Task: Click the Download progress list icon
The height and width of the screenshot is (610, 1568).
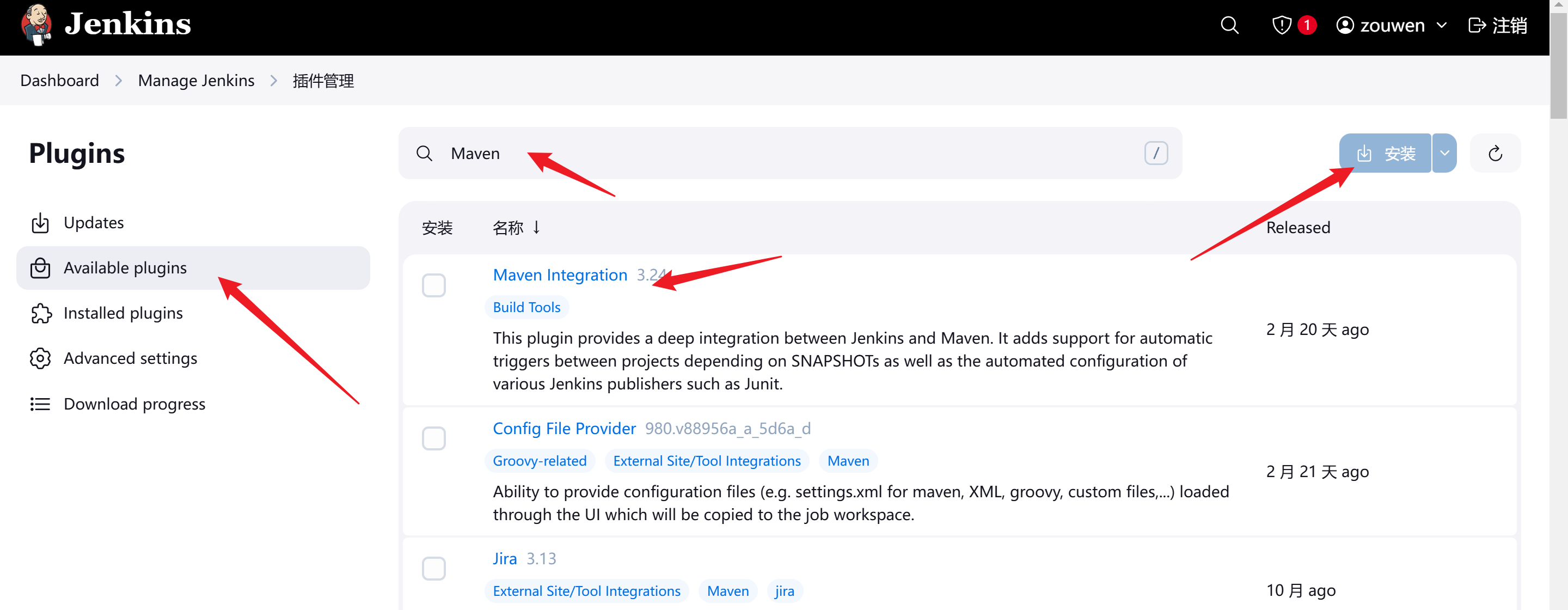Action: coord(40,404)
